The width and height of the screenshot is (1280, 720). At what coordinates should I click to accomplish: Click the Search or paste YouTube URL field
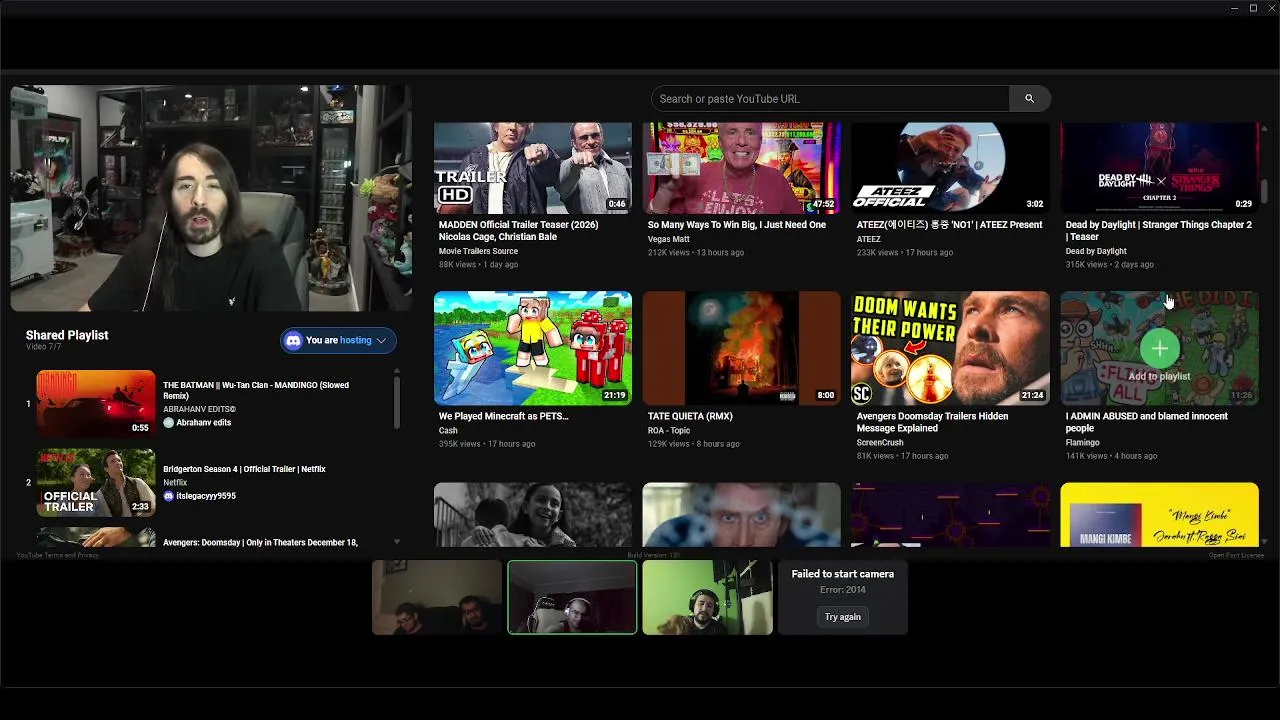tap(830, 99)
